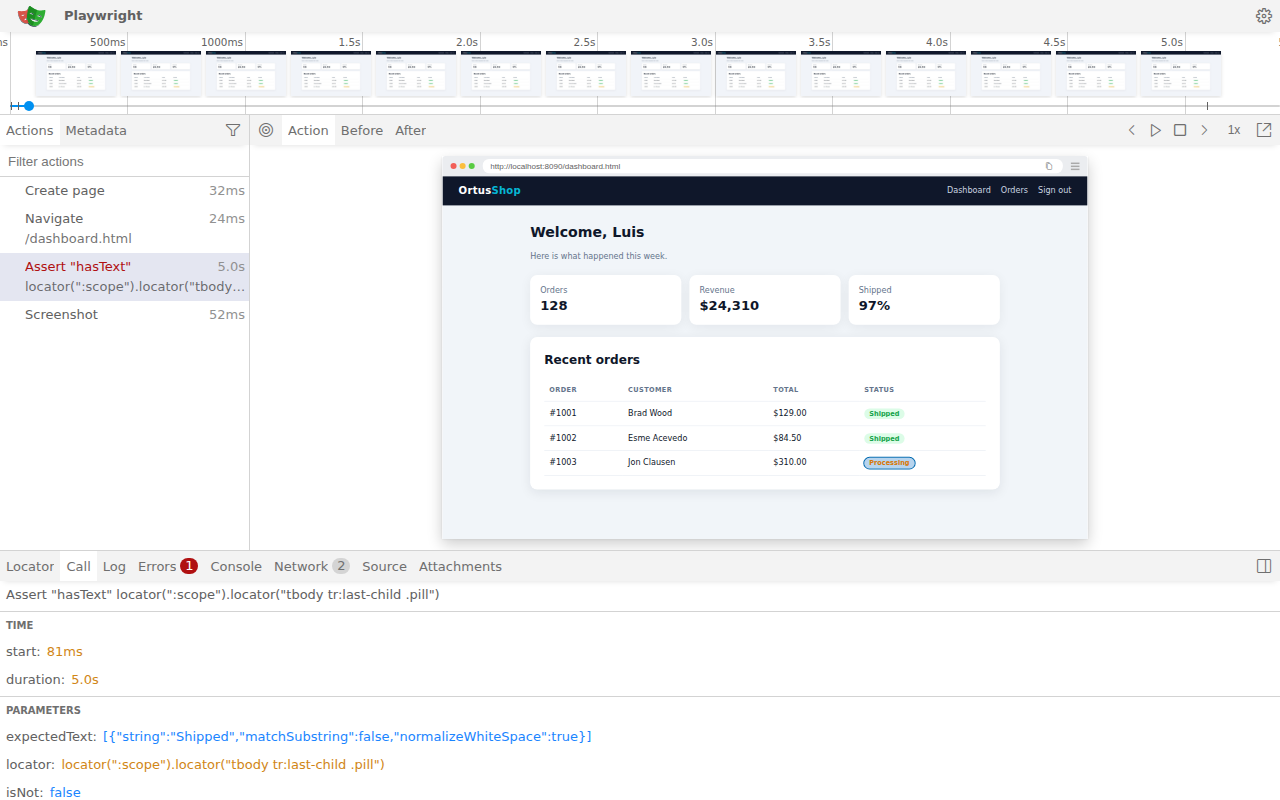Go to previous action arrow
This screenshot has height=800, width=1280.
pyautogui.click(x=1132, y=130)
